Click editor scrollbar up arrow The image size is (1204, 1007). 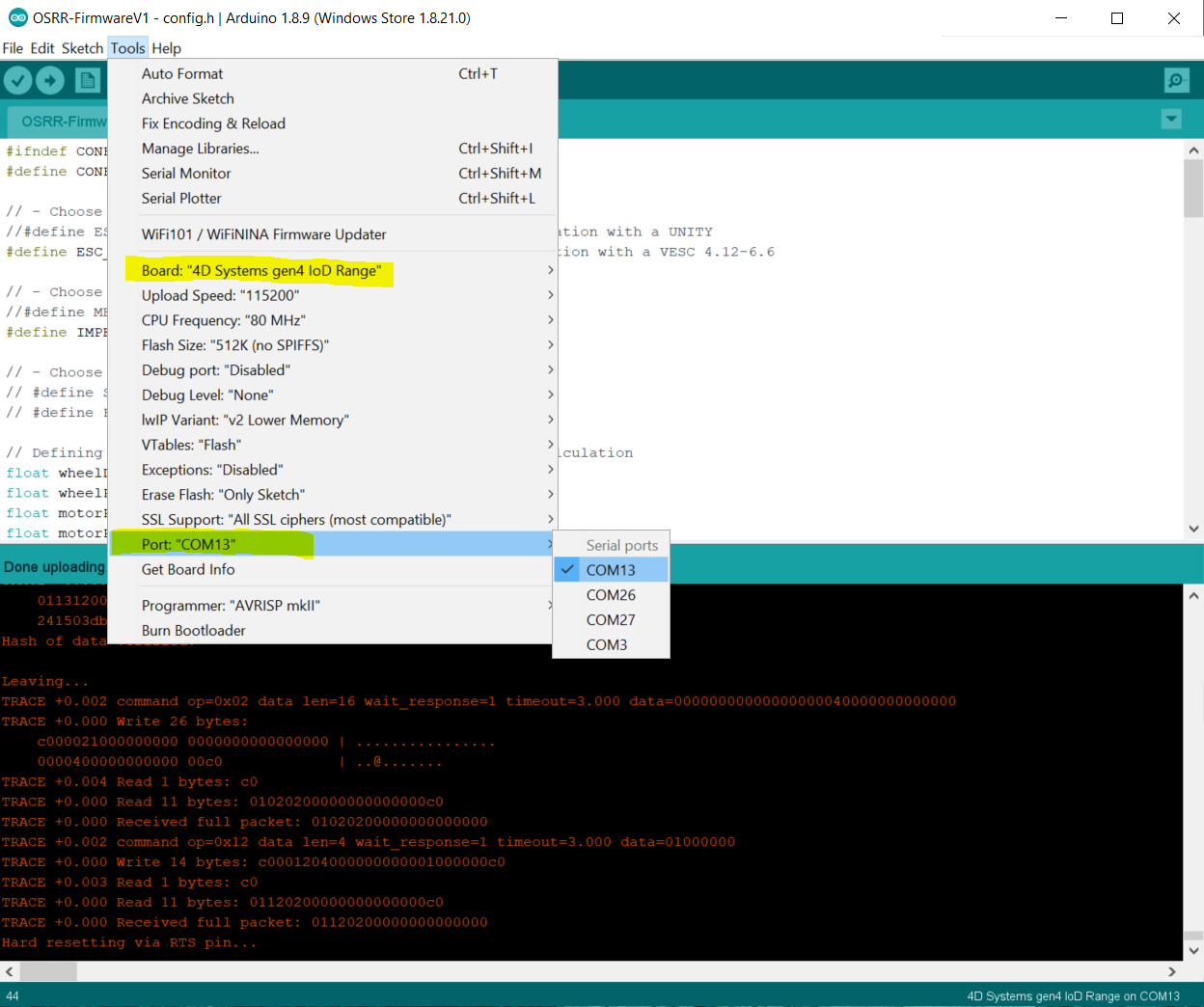point(1193,150)
